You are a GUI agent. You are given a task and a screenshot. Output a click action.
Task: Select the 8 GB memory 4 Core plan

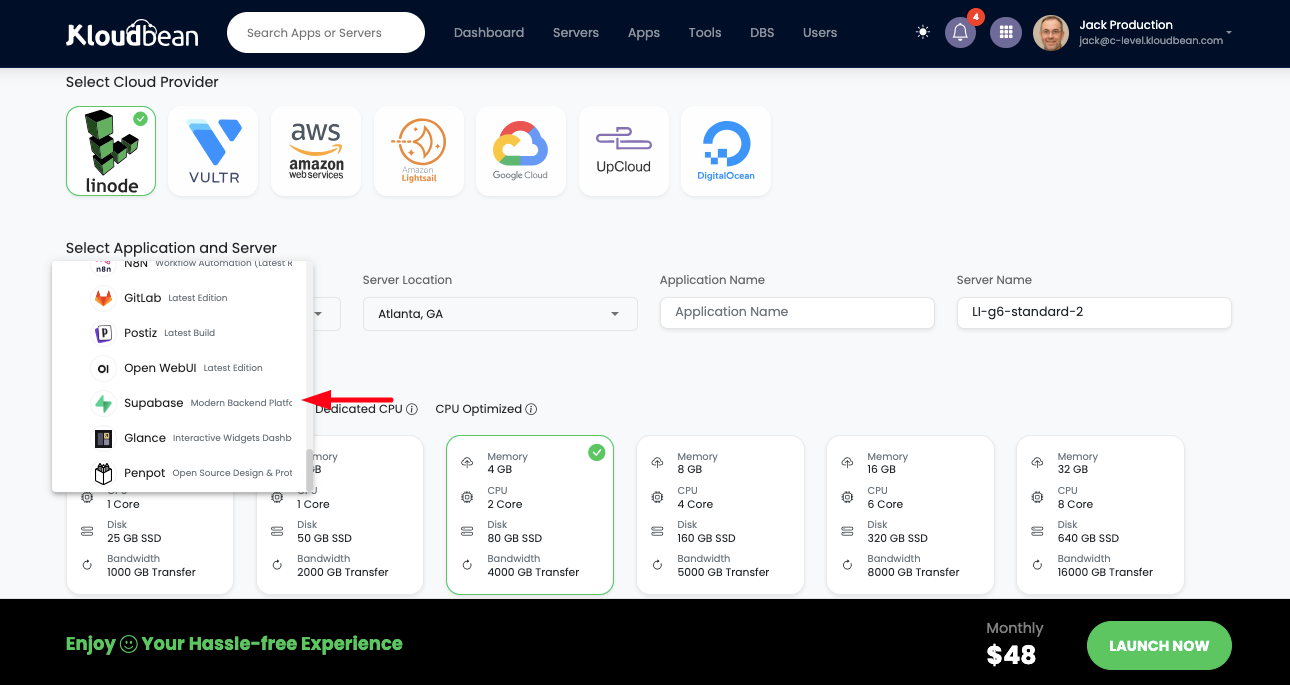720,515
